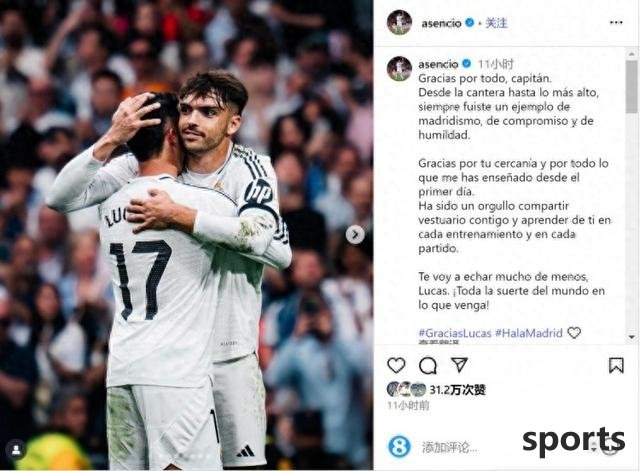Like the post with the heart icon
Viewport: 640px width, 471px height.
(396, 366)
